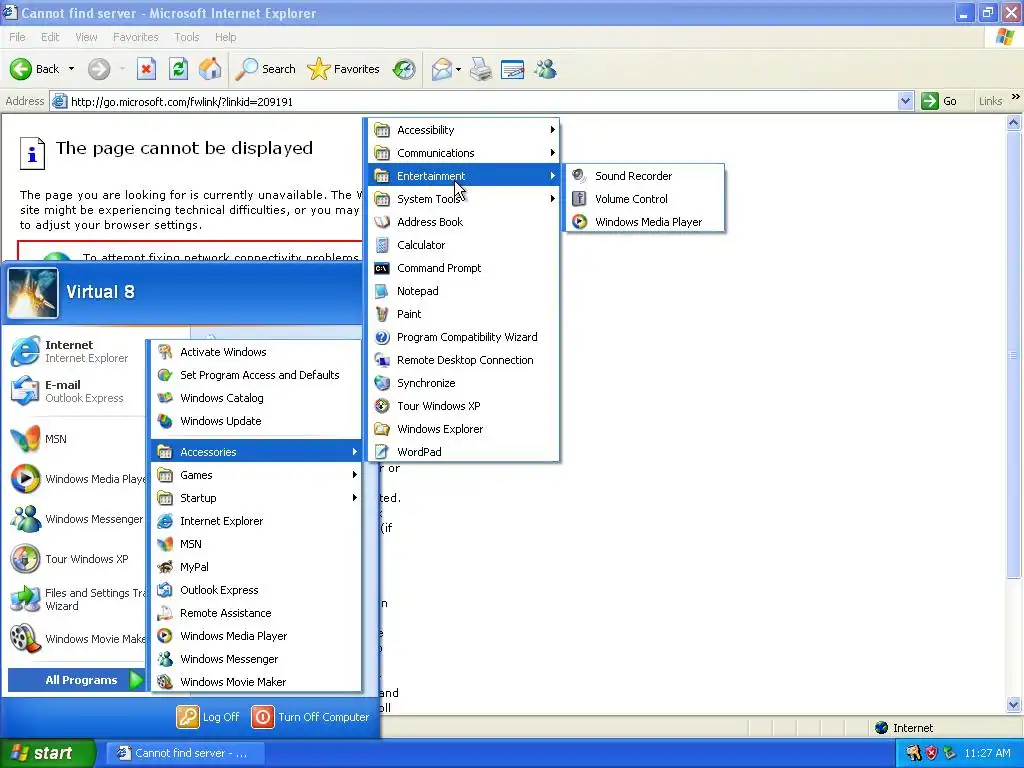
Task: Open the Back button history dropdown arrow
Action: coord(71,69)
